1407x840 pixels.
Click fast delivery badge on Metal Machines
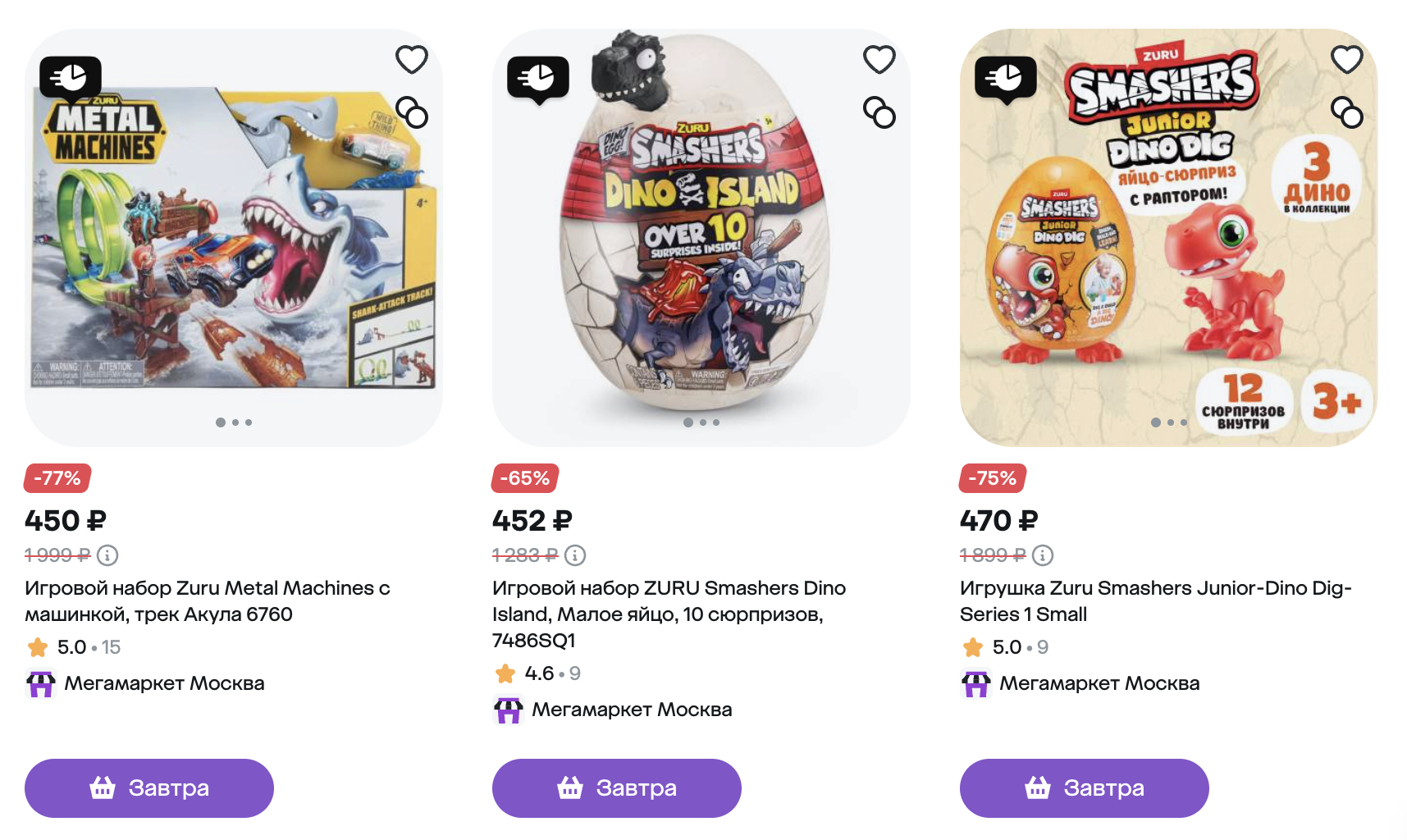[71, 79]
